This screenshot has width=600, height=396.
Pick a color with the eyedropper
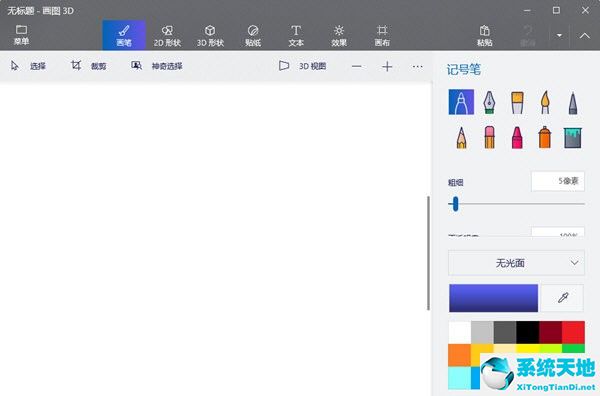click(x=562, y=298)
